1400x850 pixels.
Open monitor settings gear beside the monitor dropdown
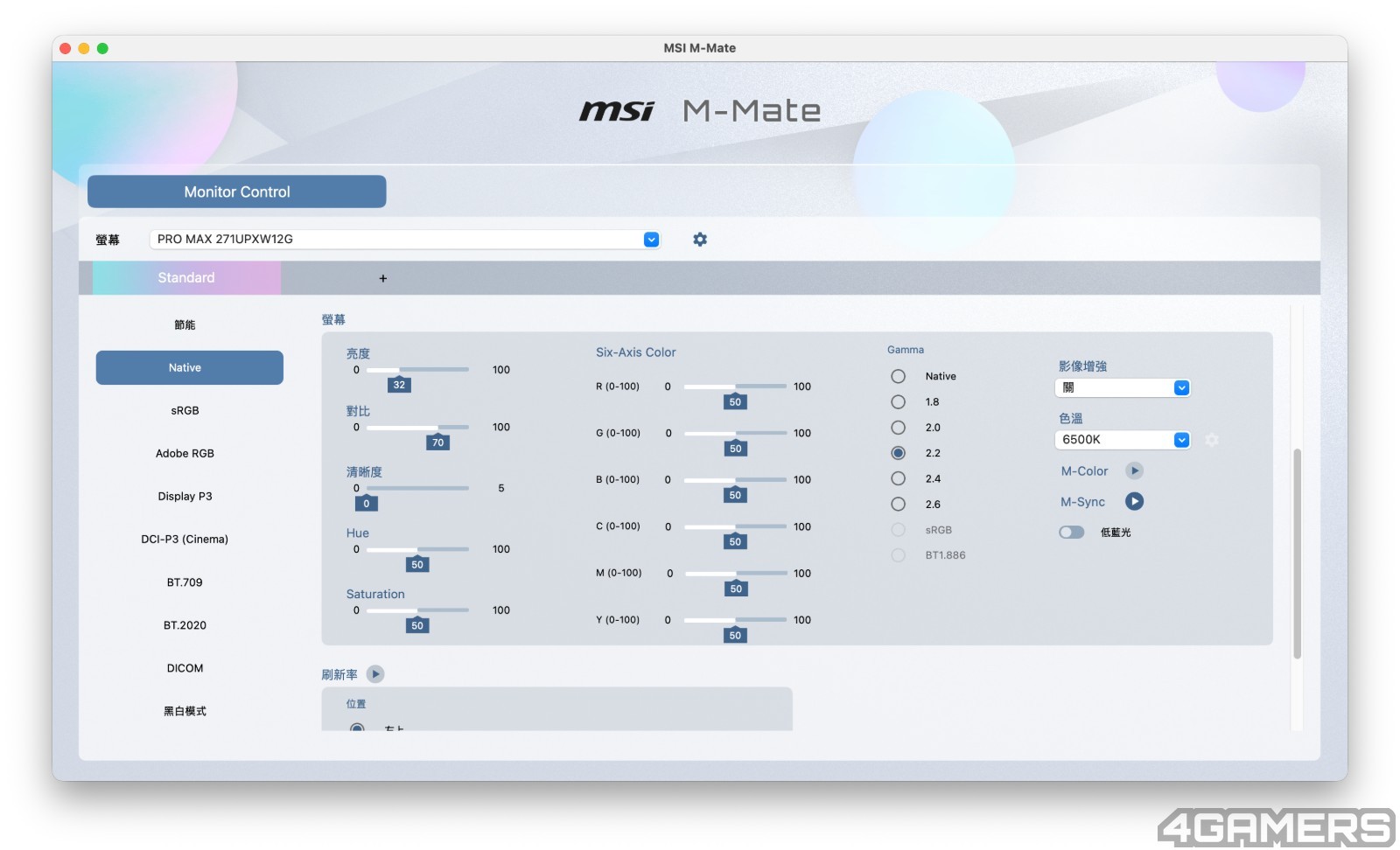click(x=700, y=239)
